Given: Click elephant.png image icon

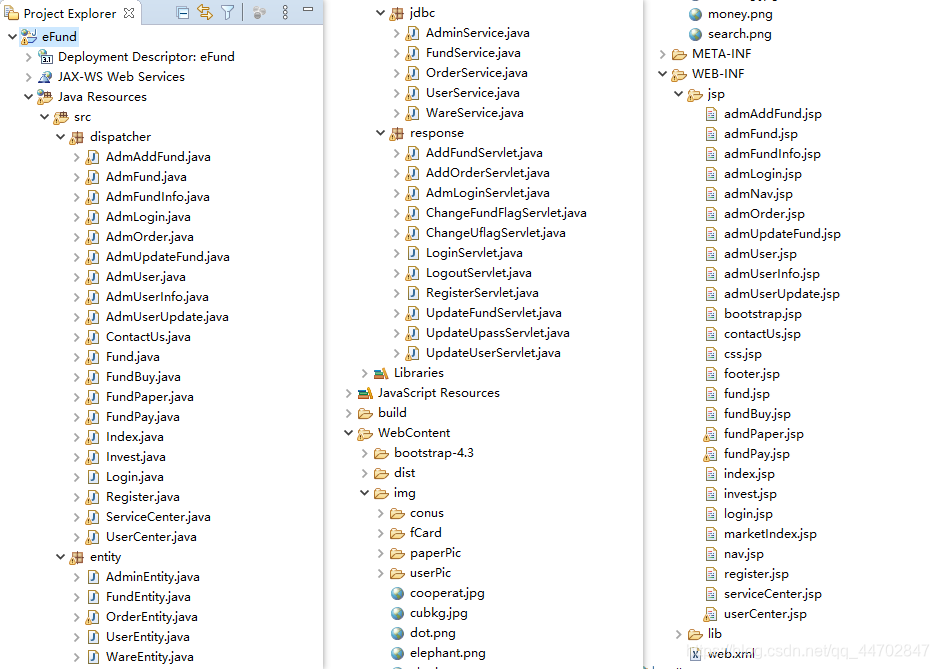Looking at the screenshot, I should coord(397,653).
